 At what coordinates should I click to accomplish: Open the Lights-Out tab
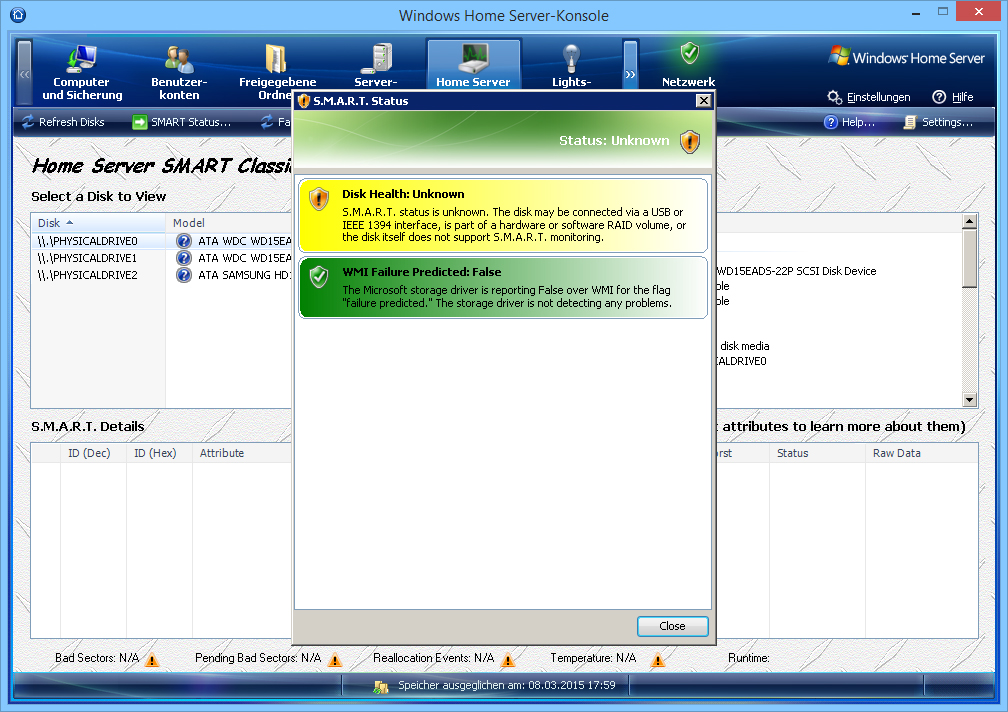point(572,67)
